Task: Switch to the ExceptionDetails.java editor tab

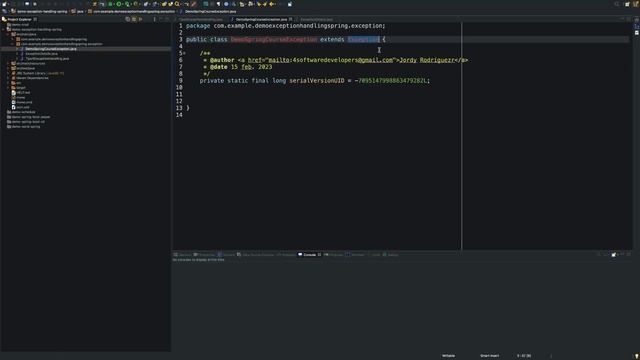Action: 316,19
